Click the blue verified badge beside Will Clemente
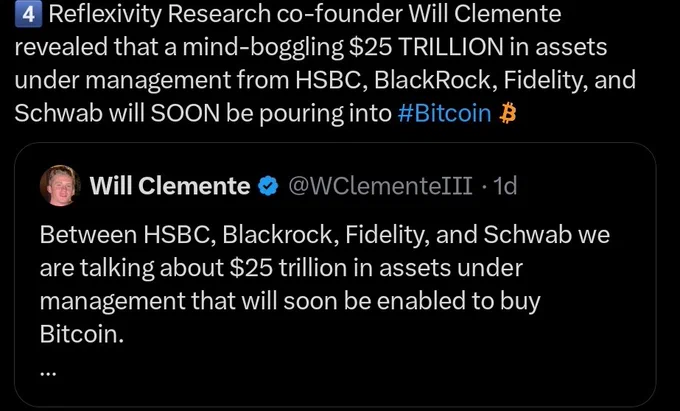This screenshot has width=680, height=411. [x=268, y=186]
